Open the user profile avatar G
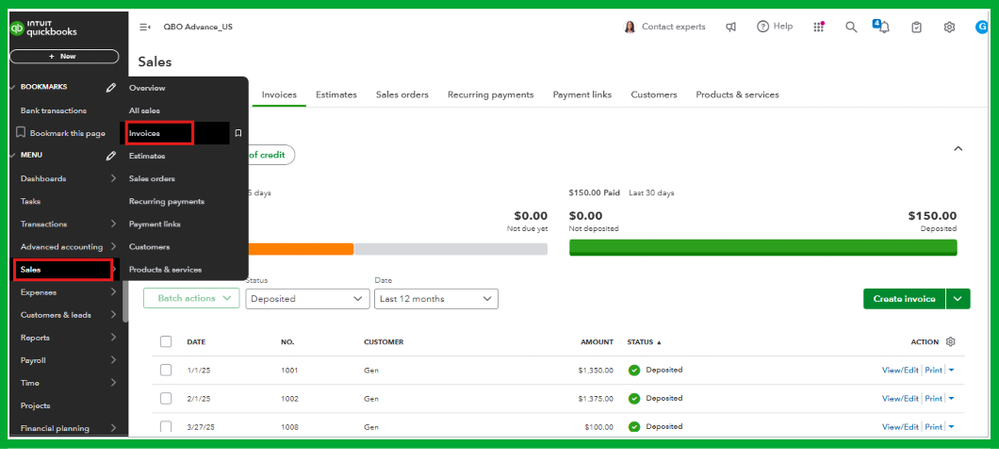Screen dimensions: 999x449 [x=981, y=27]
